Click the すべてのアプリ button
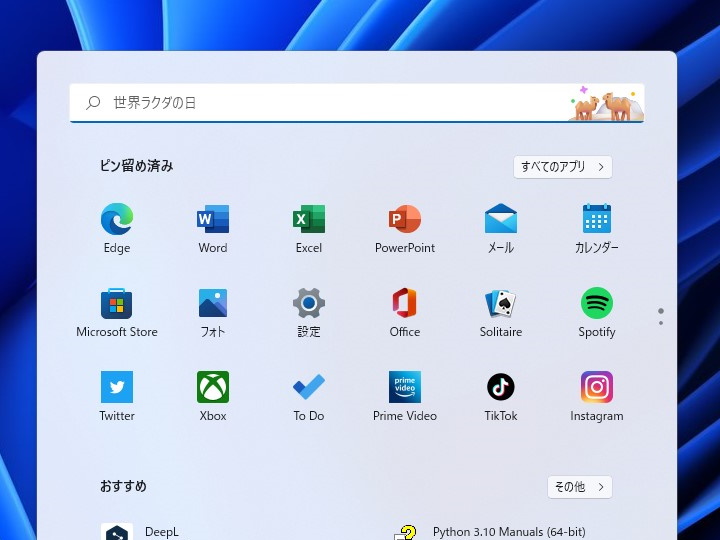The image size is (720, 540). click(x=562, y=167)
